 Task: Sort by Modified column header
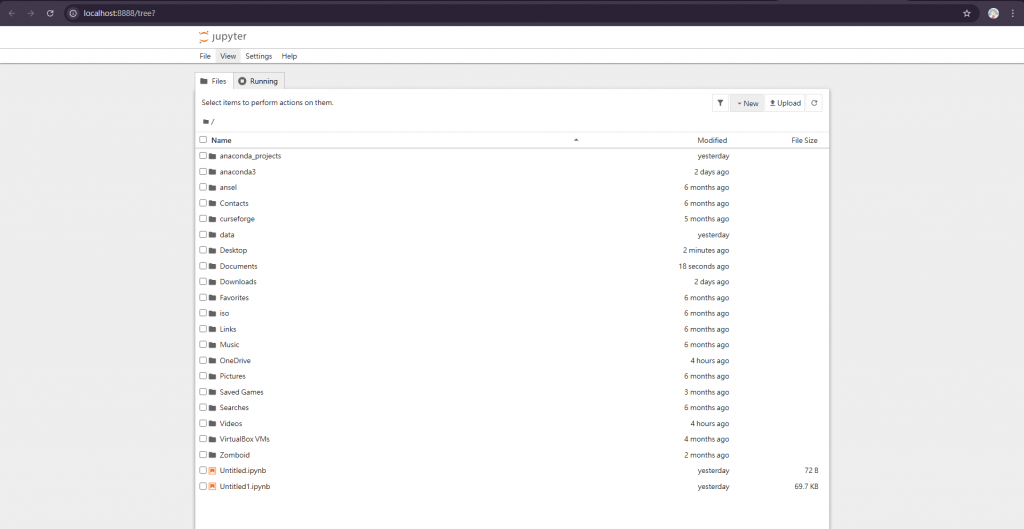712,140
